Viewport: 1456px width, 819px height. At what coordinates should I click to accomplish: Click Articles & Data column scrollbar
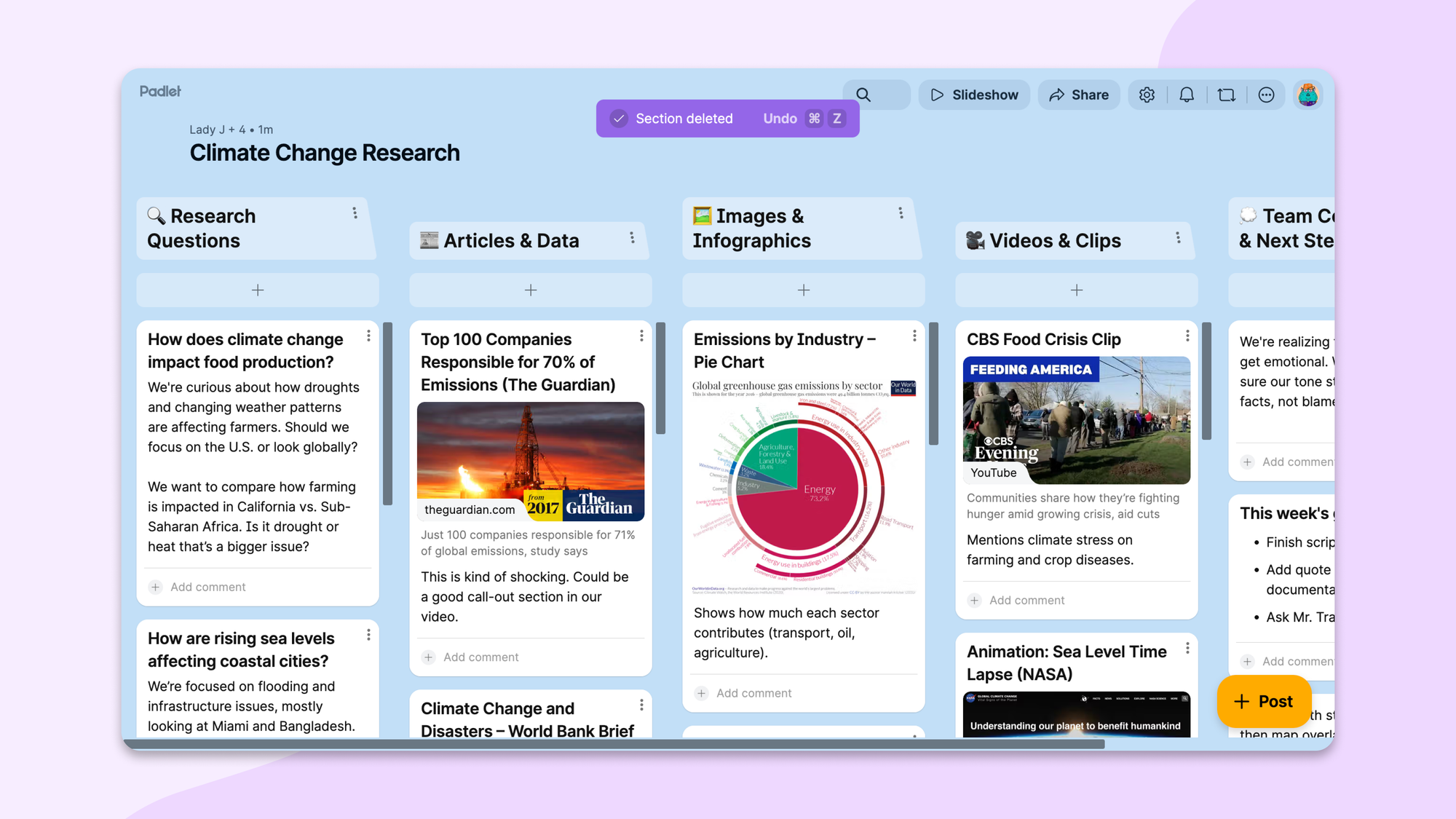pyautogui.click(x=661, y=378)
